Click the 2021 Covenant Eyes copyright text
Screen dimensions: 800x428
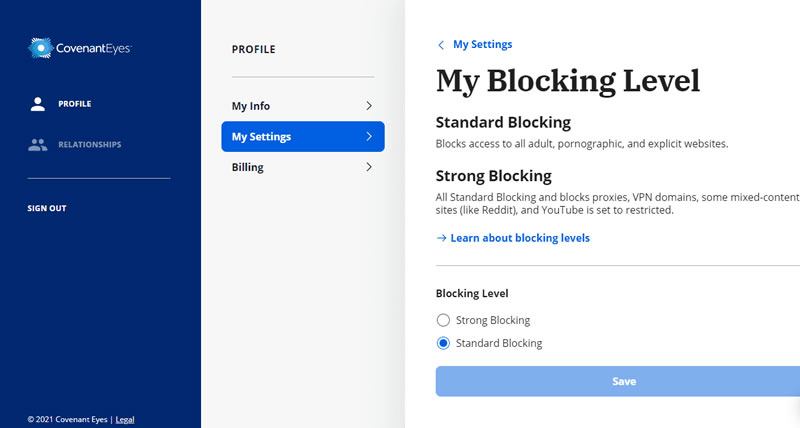67,420
